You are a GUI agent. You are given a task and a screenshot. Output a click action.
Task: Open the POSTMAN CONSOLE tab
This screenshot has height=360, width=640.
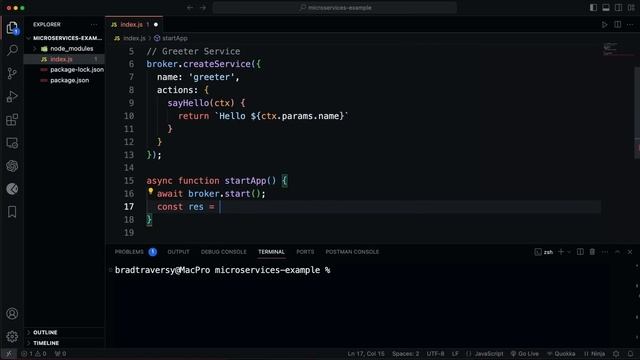[x=352, y=252]
